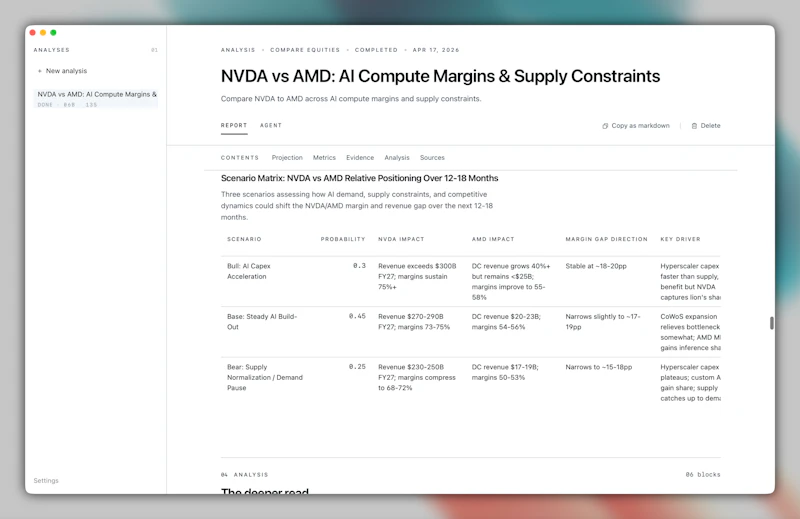Select the NVDA vs AMD analysis in the sidebar
The height and width of the screenshot is (519, 800).
[96, 99]
